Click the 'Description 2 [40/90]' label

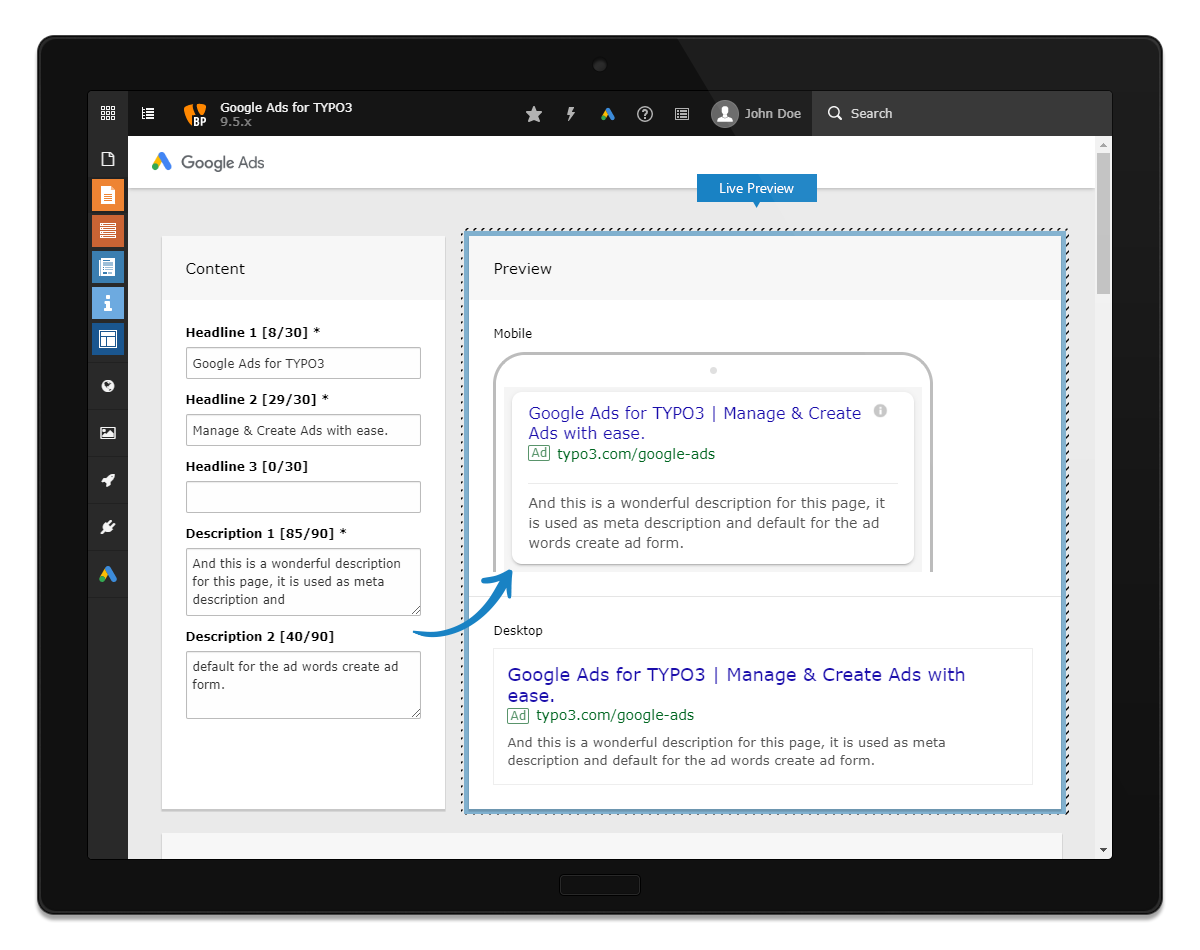[x=260, y=636]
